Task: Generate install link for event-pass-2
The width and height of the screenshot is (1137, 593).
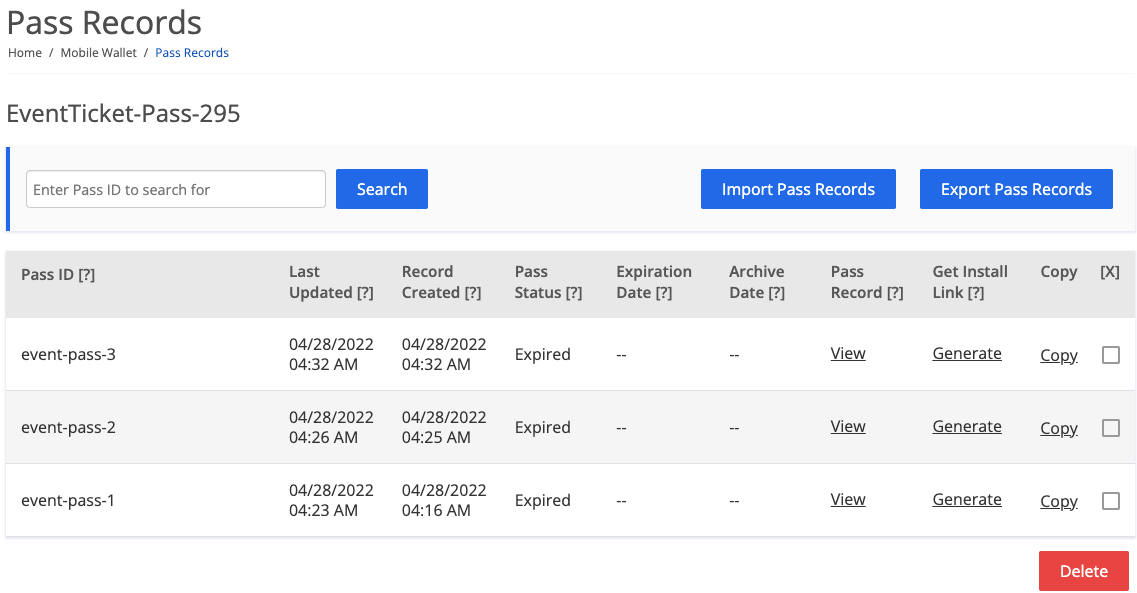Action: coord(966,427)
